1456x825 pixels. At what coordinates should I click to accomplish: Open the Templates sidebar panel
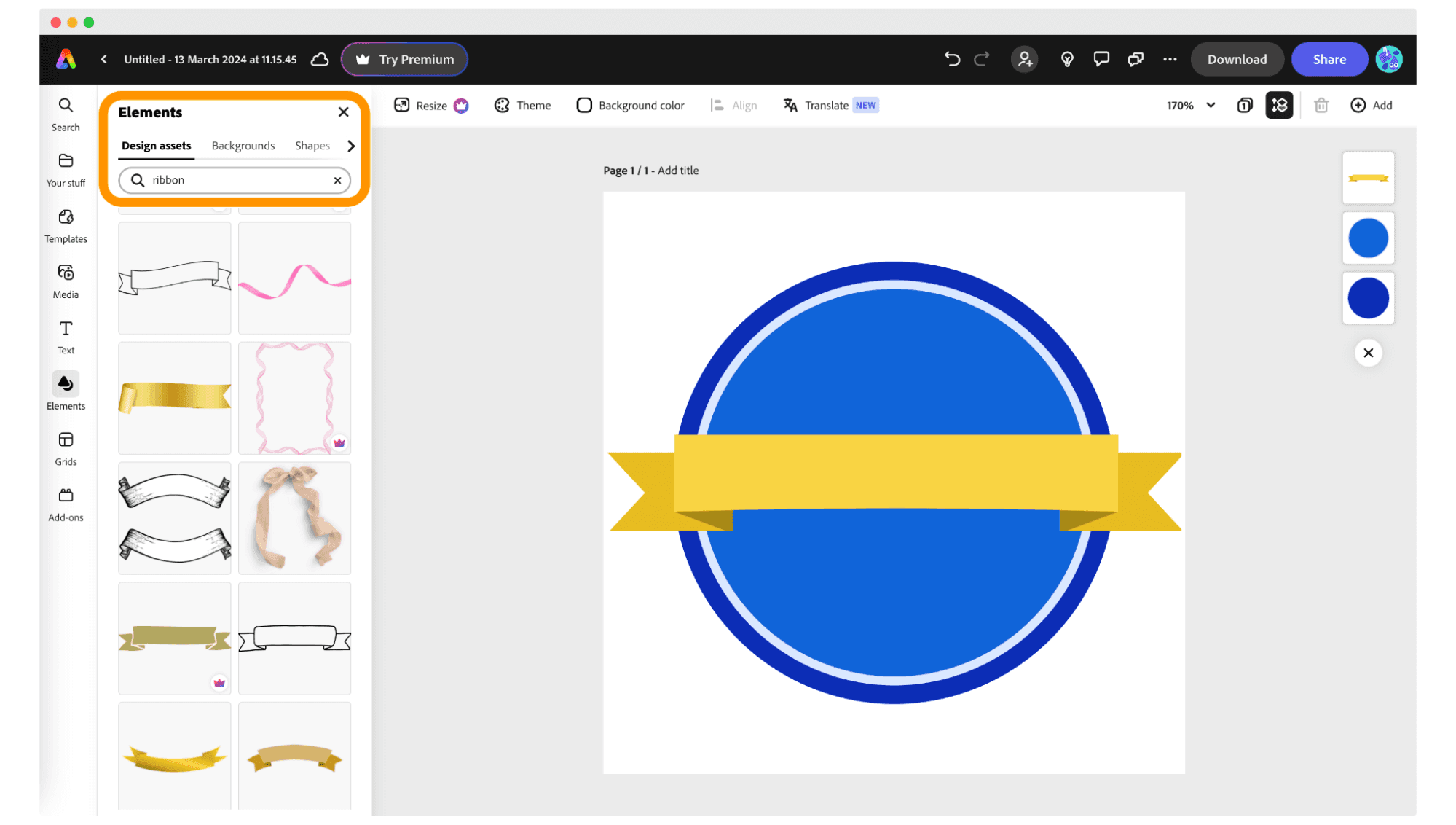pyautogui.click(x=66, y=224)
